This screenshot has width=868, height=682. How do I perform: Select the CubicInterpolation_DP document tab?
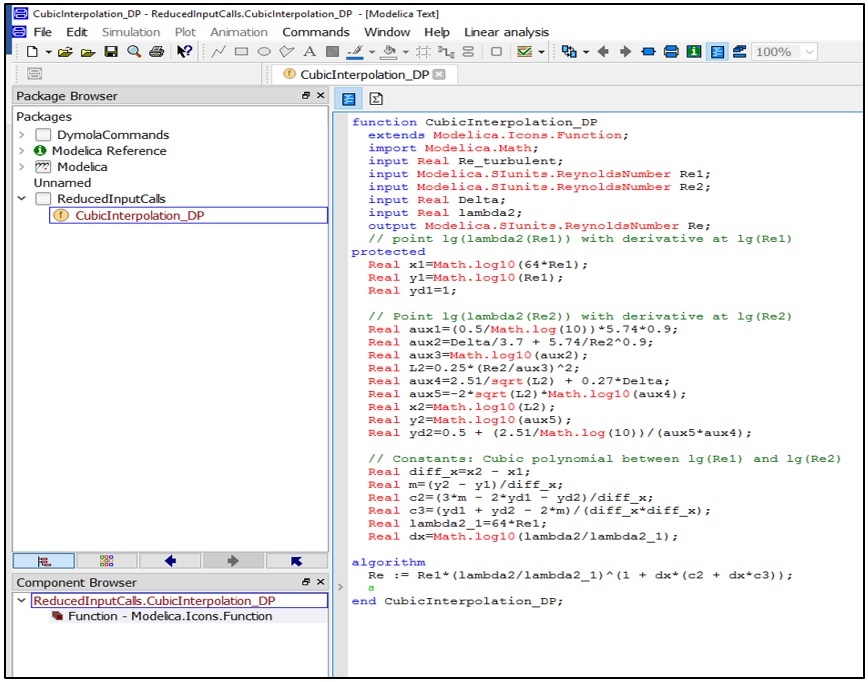(364, 74)
